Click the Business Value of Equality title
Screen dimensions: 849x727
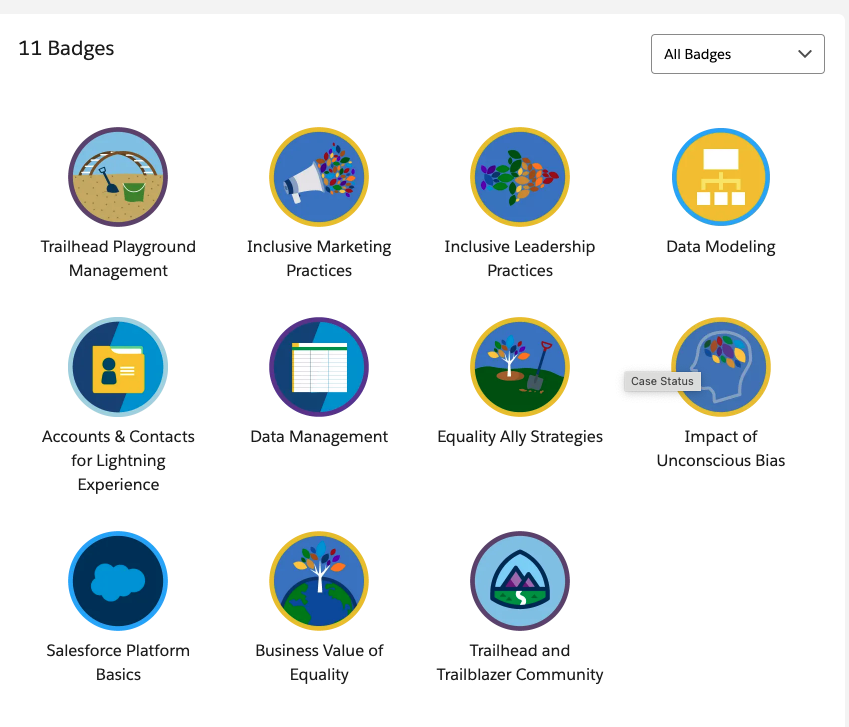319,662
